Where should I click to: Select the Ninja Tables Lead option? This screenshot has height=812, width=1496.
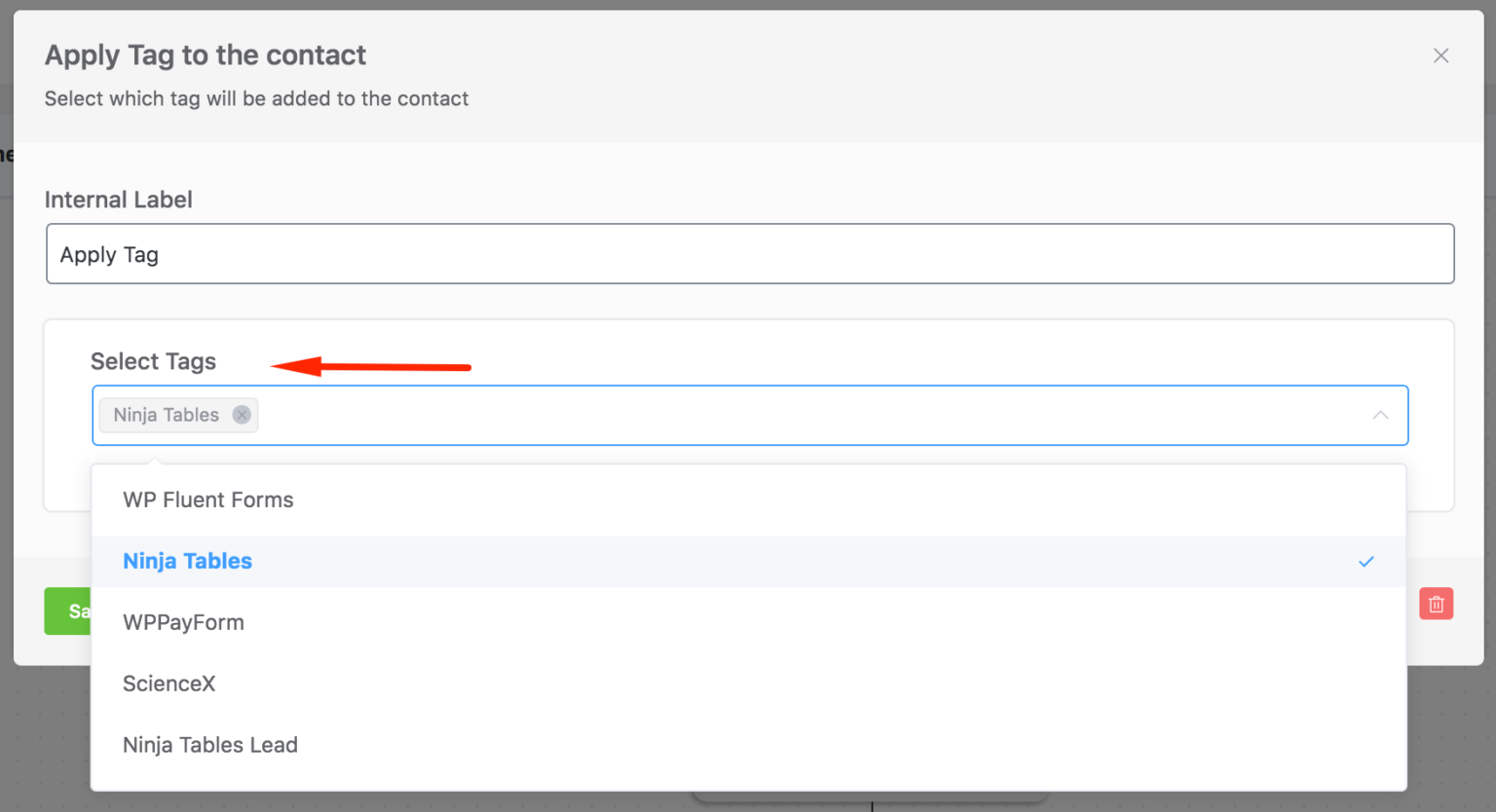coord(748,746)
